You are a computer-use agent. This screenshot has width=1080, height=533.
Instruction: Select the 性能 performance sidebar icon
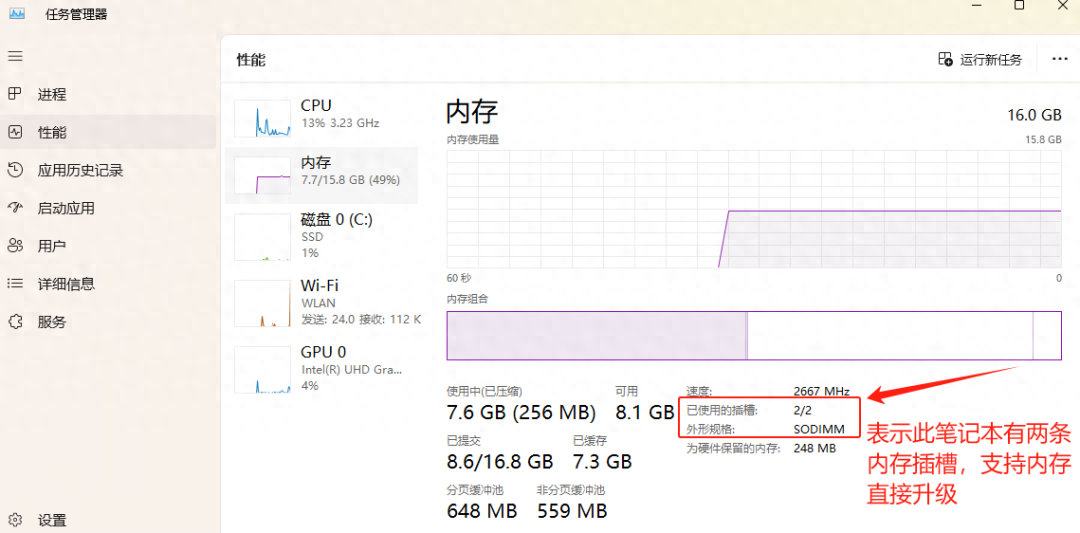(15, 132)
